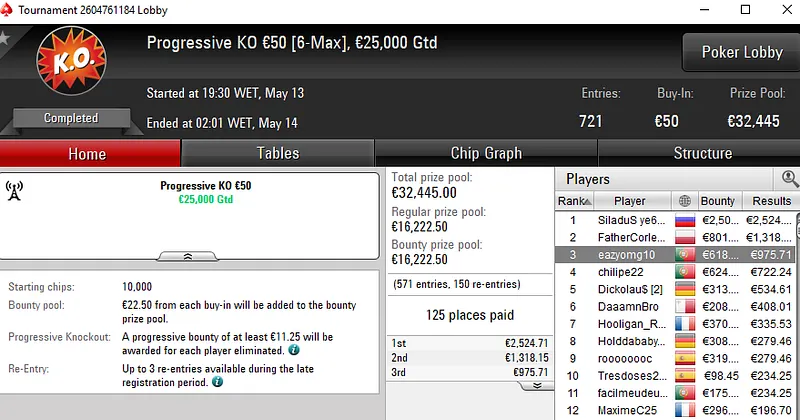Sort players by Results column
The width and height of the screenshot is (800, 420).
pos(771,201)
